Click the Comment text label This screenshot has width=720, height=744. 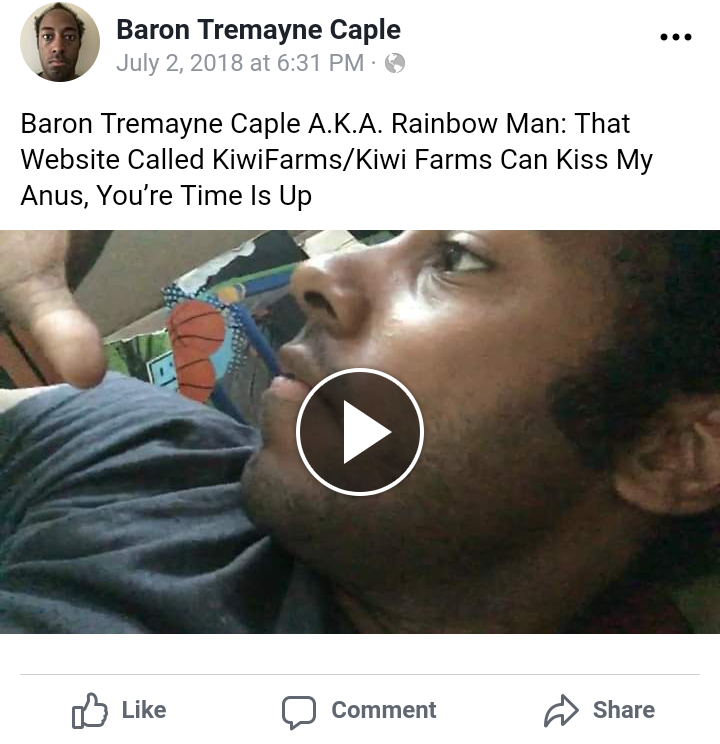click(383, 710)
